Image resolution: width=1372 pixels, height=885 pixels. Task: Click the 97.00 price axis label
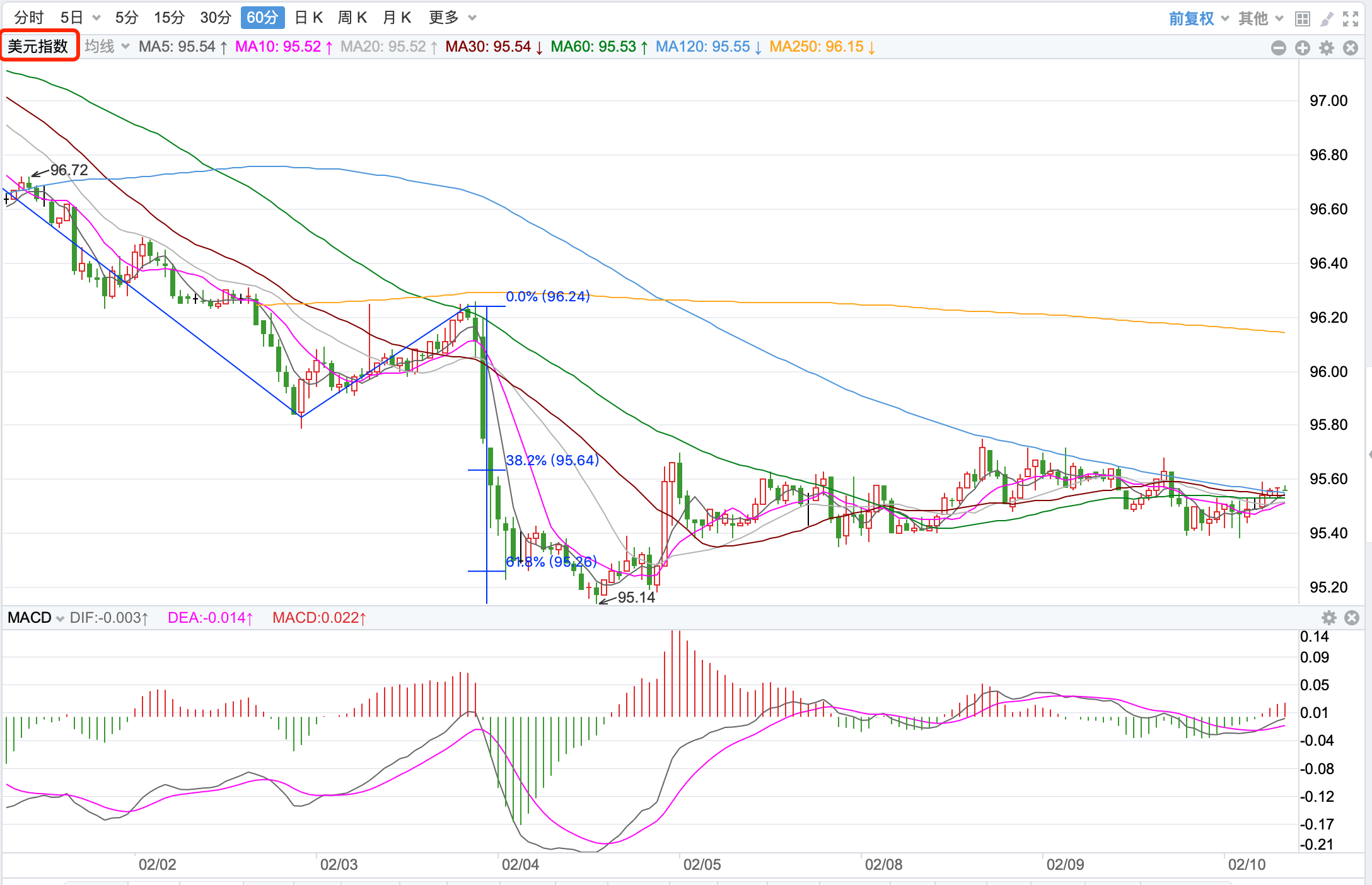(1328, 101)
